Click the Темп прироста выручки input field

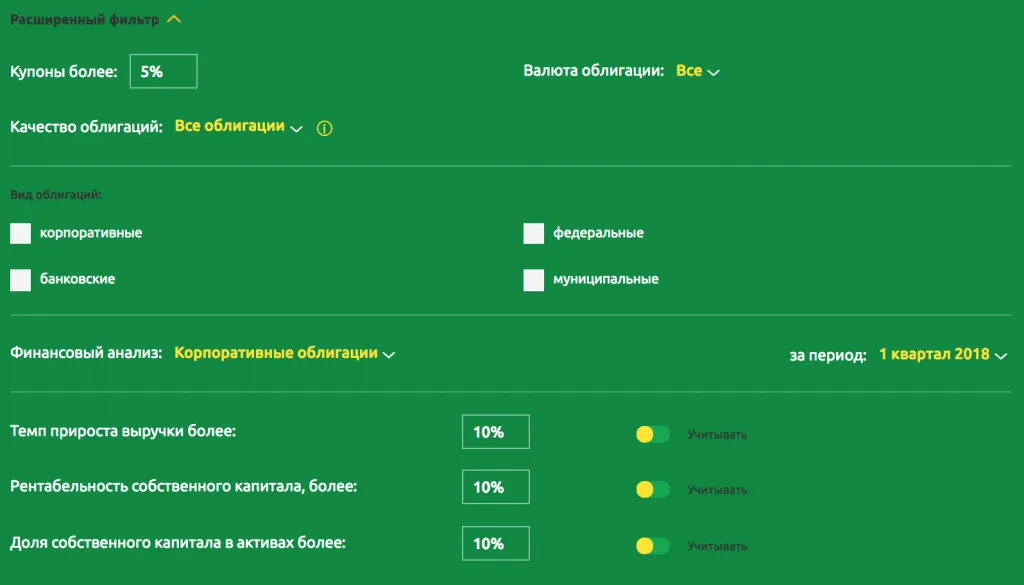point(495,432)
